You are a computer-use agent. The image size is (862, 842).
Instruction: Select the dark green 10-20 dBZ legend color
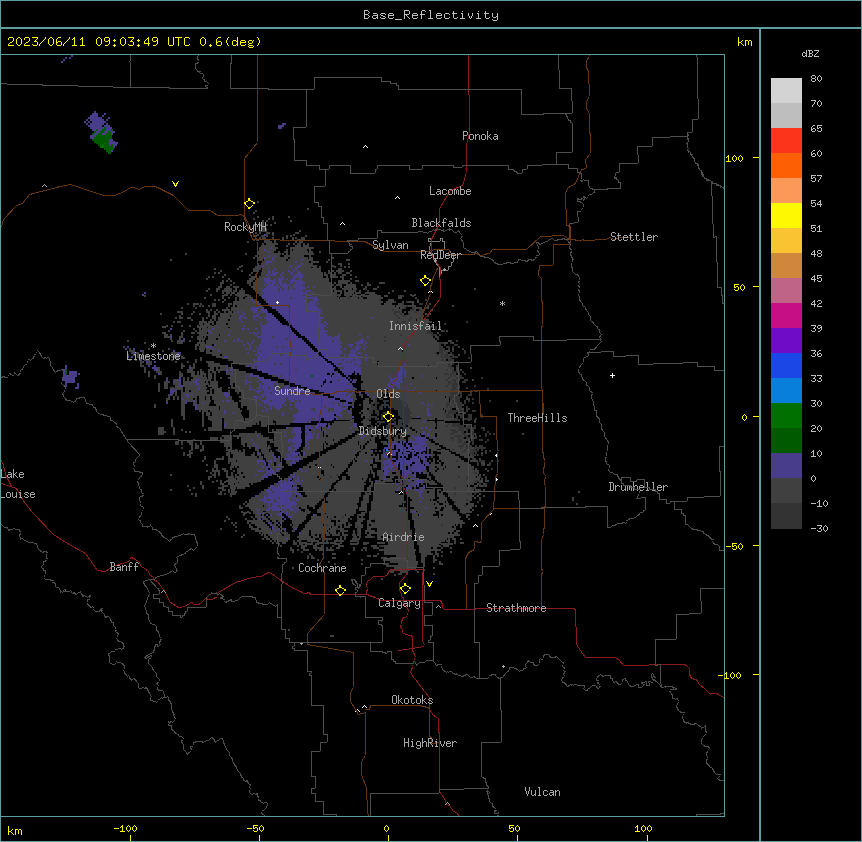coord(786,440)
